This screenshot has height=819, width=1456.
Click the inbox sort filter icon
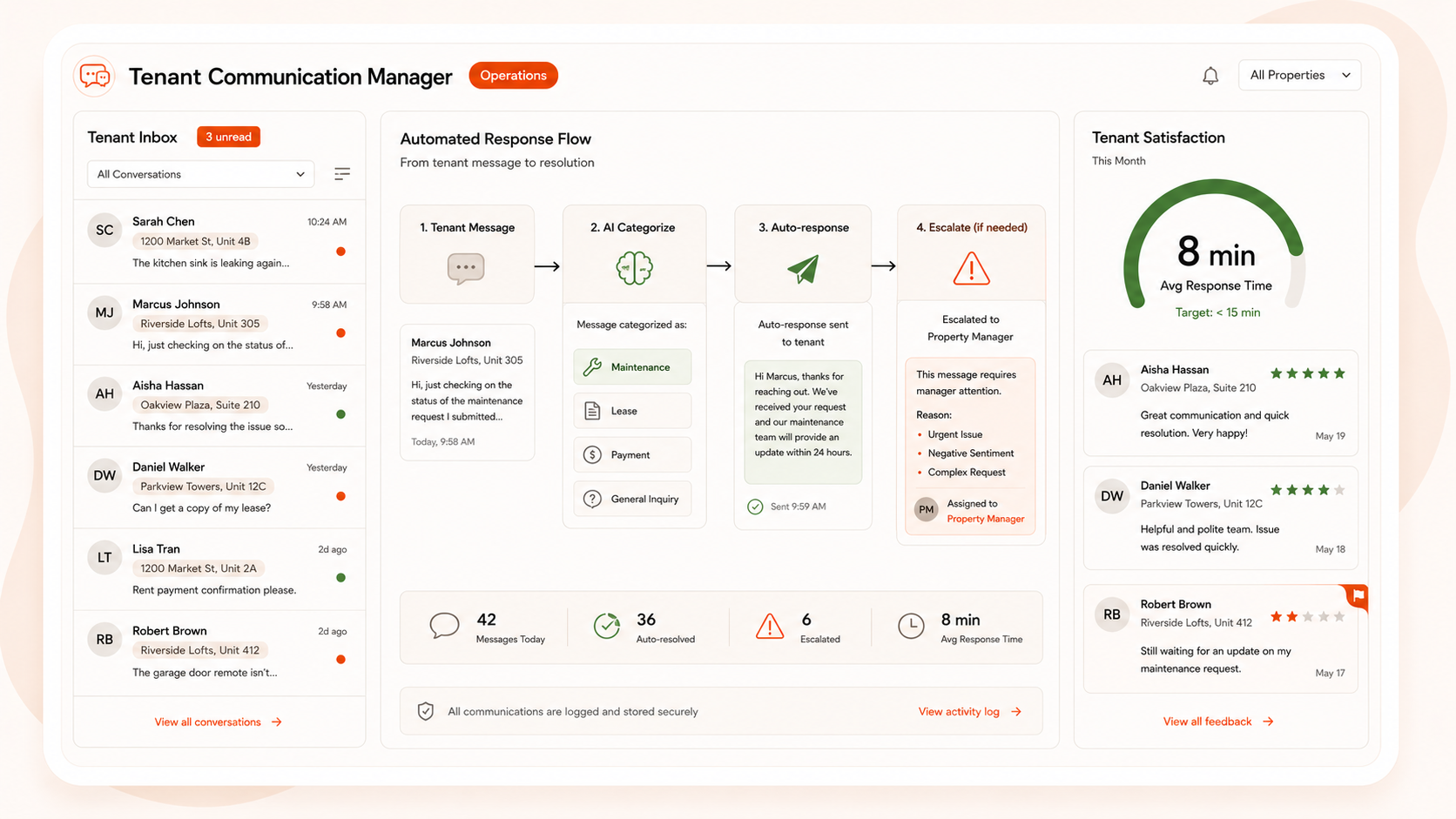click(x=342, y=174)
